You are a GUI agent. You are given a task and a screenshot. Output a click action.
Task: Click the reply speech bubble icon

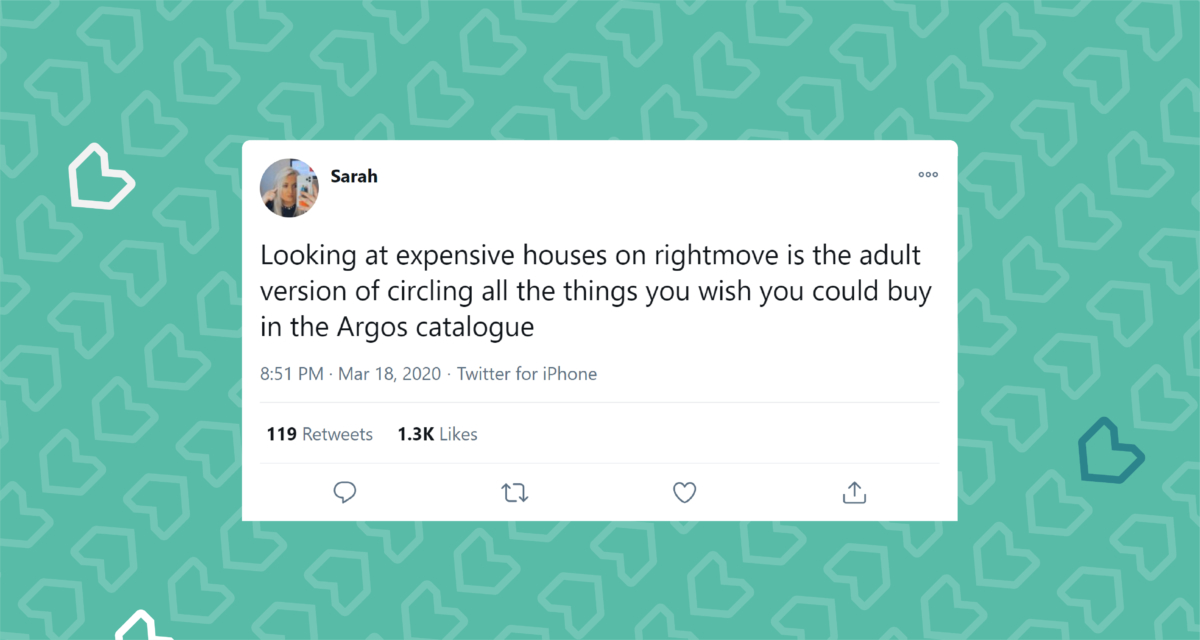coord(345,492)
